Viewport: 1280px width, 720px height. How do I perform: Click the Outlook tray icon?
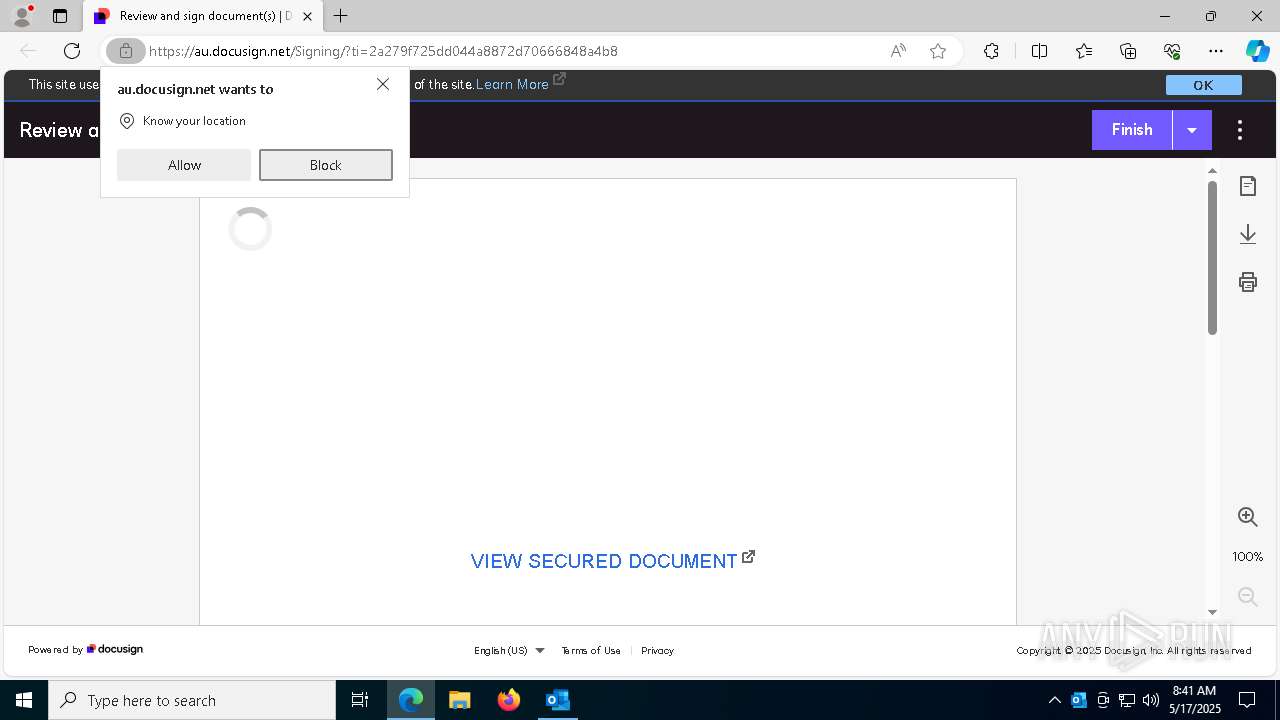tap(1079, 700)
